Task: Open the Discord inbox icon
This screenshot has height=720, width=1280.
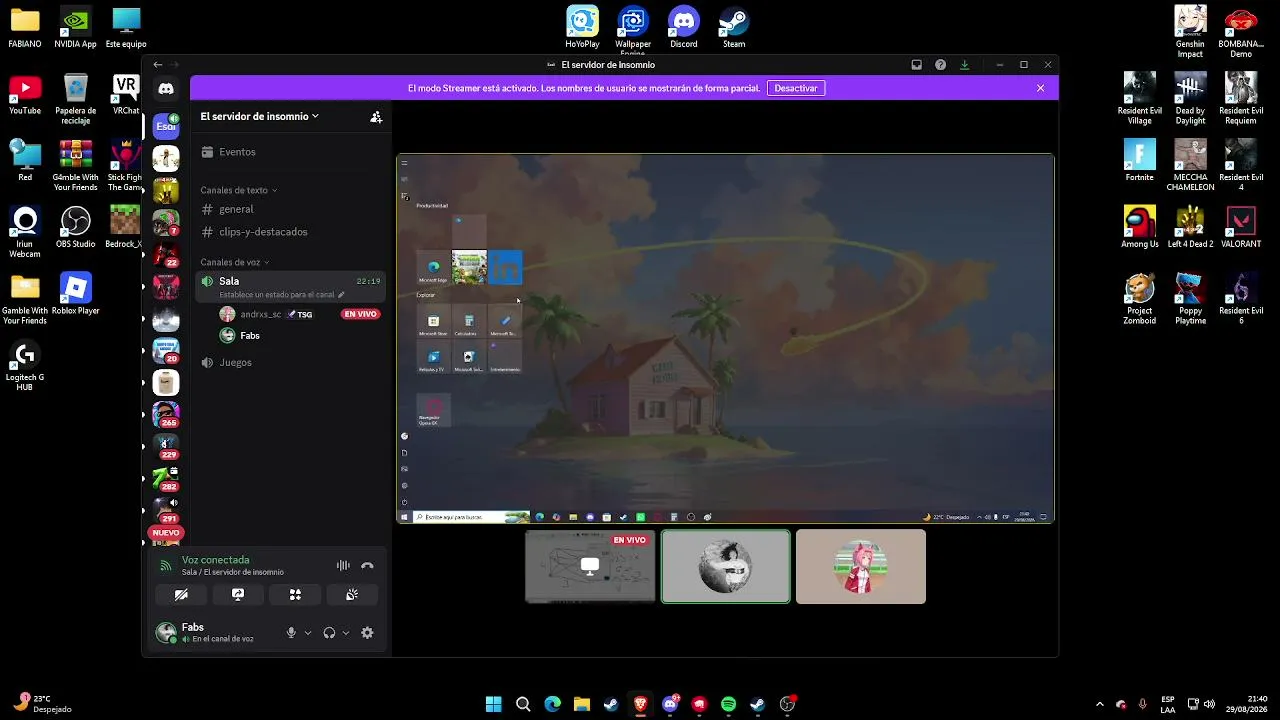Action: tap(916, 65)
